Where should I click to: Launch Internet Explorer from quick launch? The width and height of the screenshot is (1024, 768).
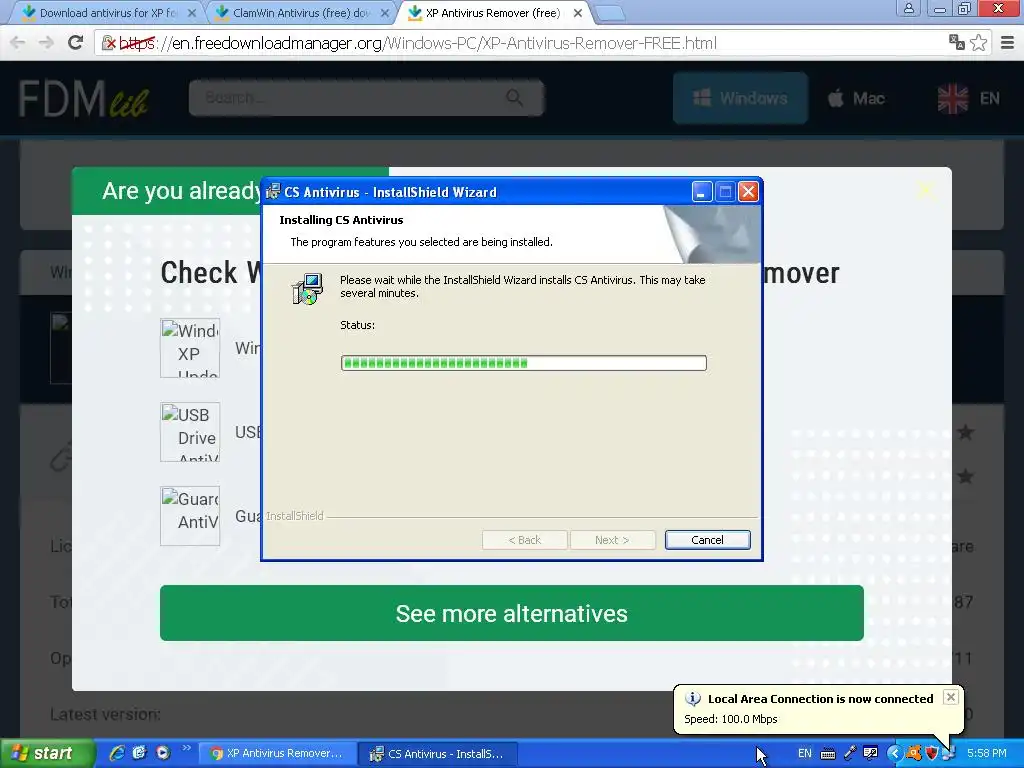[117, 753]
